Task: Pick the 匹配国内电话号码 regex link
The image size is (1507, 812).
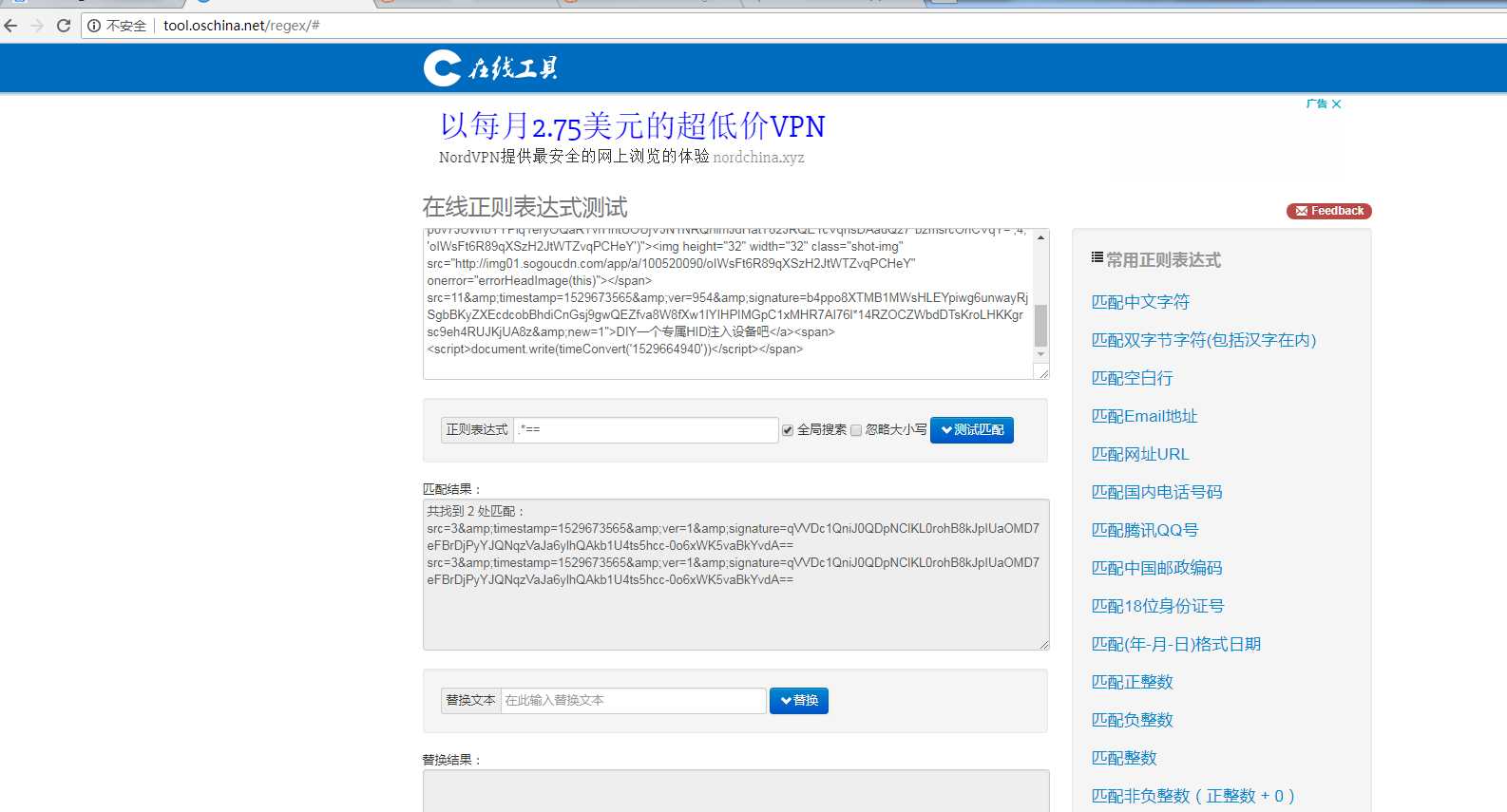Action: tap(1156, 492)
